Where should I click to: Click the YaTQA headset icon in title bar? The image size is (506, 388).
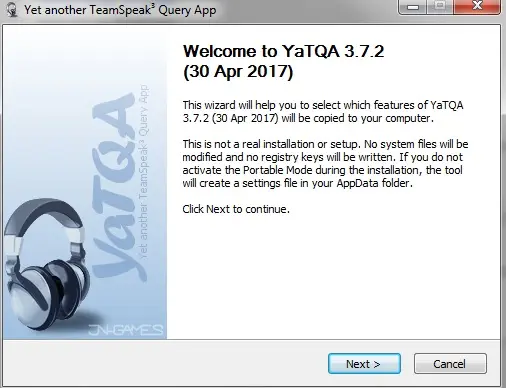click(x=12, y=10)
